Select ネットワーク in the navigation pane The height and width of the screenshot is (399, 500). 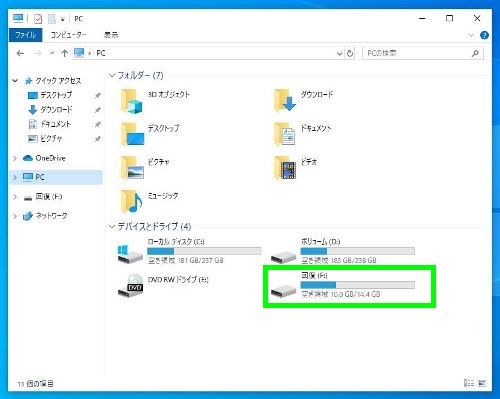[x=45, y=216]
